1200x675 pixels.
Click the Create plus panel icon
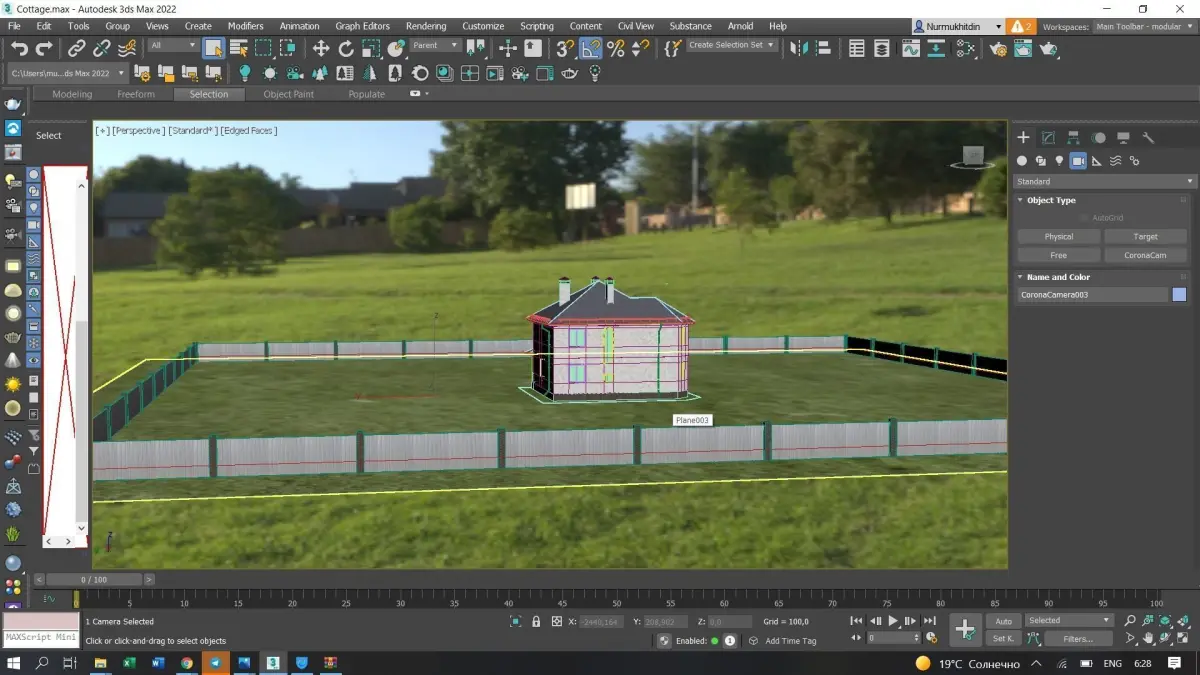(1023, 138)
